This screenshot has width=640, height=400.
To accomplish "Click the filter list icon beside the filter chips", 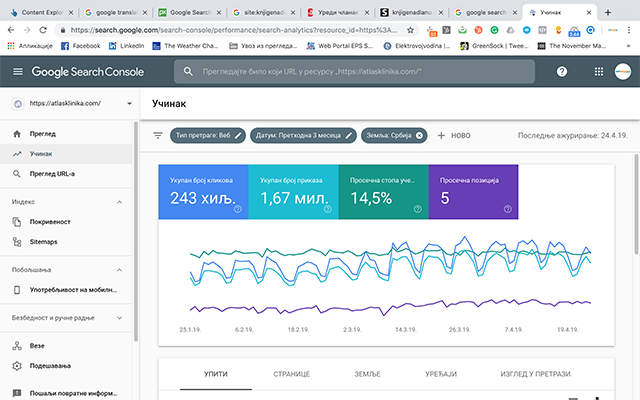I will (x=158, y=136).
